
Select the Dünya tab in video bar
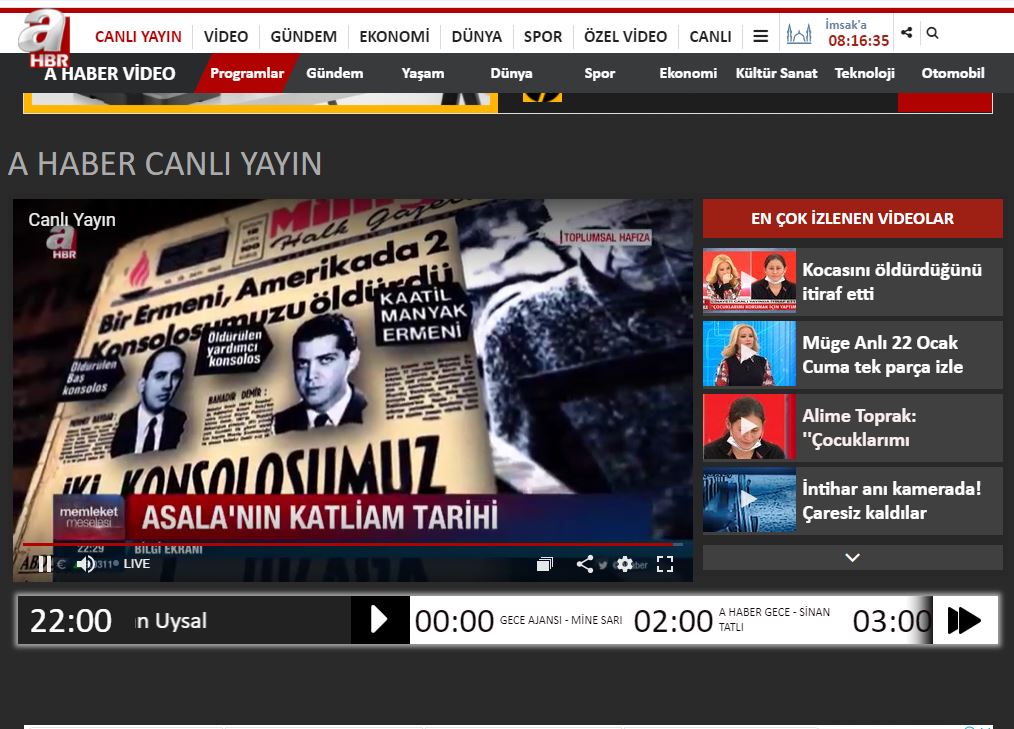[511, 73]
